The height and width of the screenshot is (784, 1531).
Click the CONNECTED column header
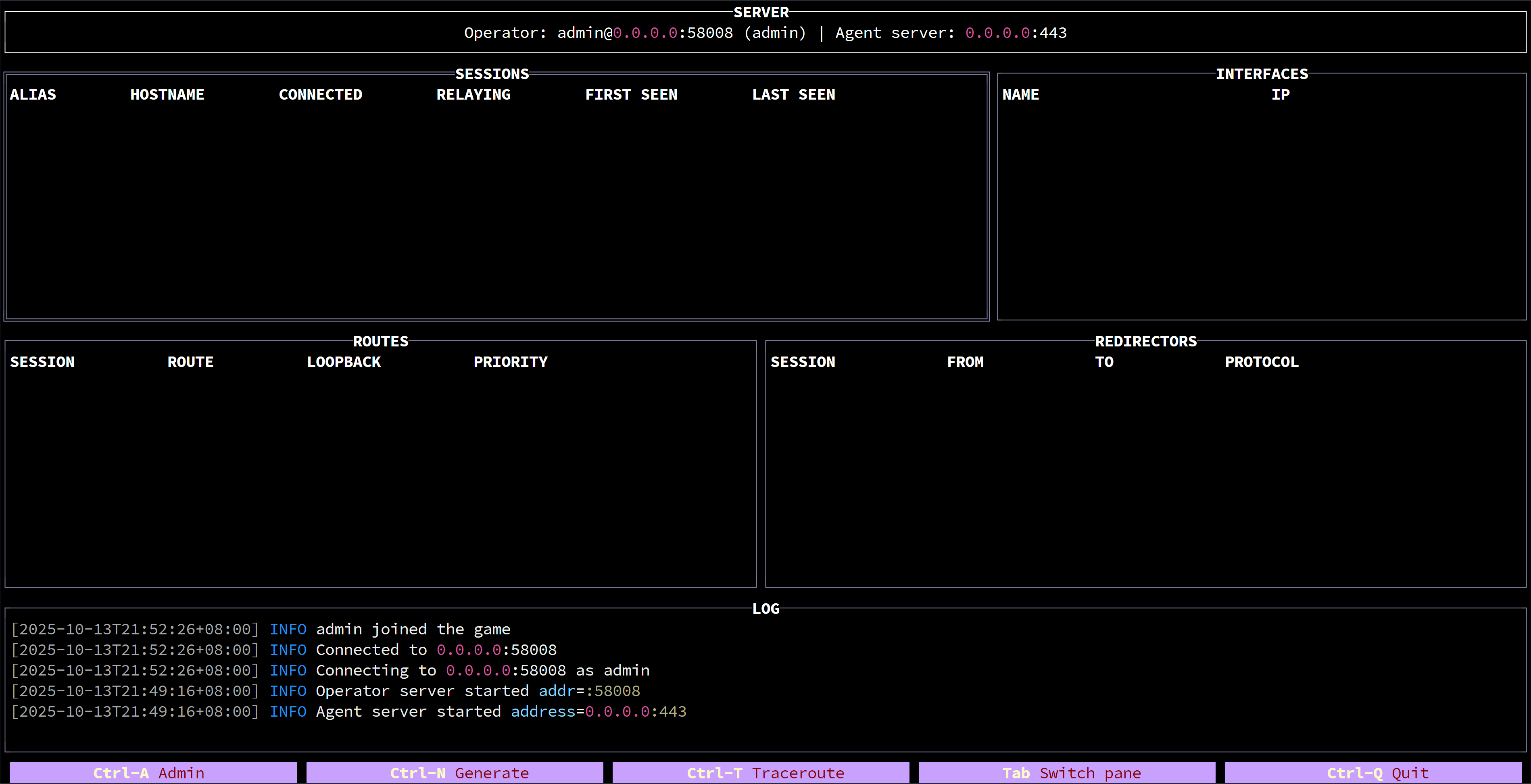pos(320,94)
